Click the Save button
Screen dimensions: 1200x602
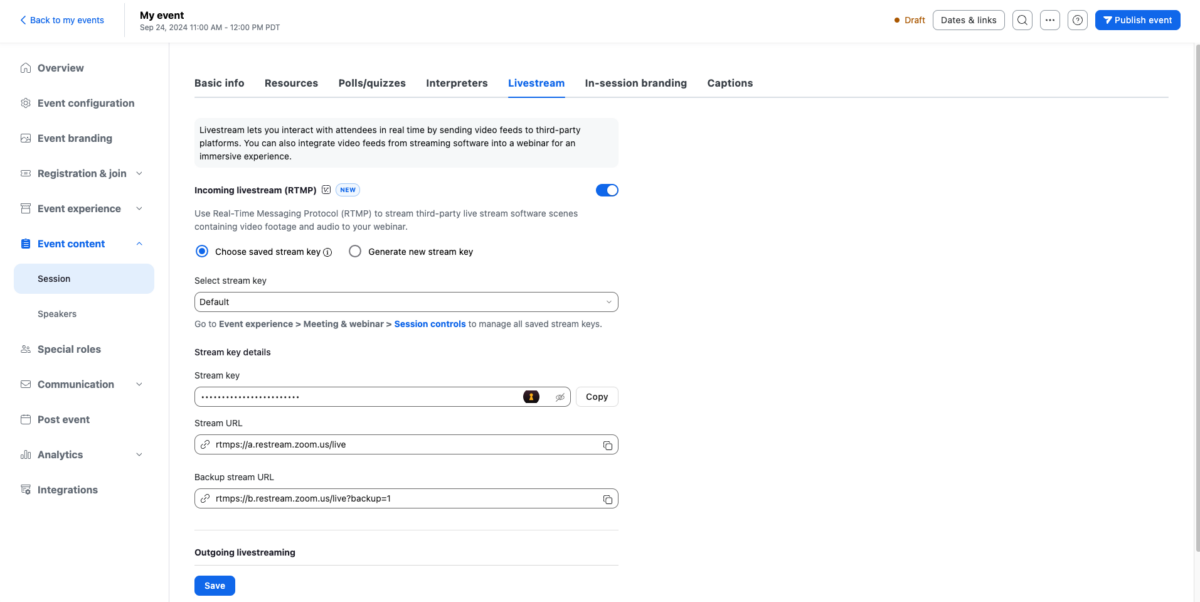coord(214,585)
